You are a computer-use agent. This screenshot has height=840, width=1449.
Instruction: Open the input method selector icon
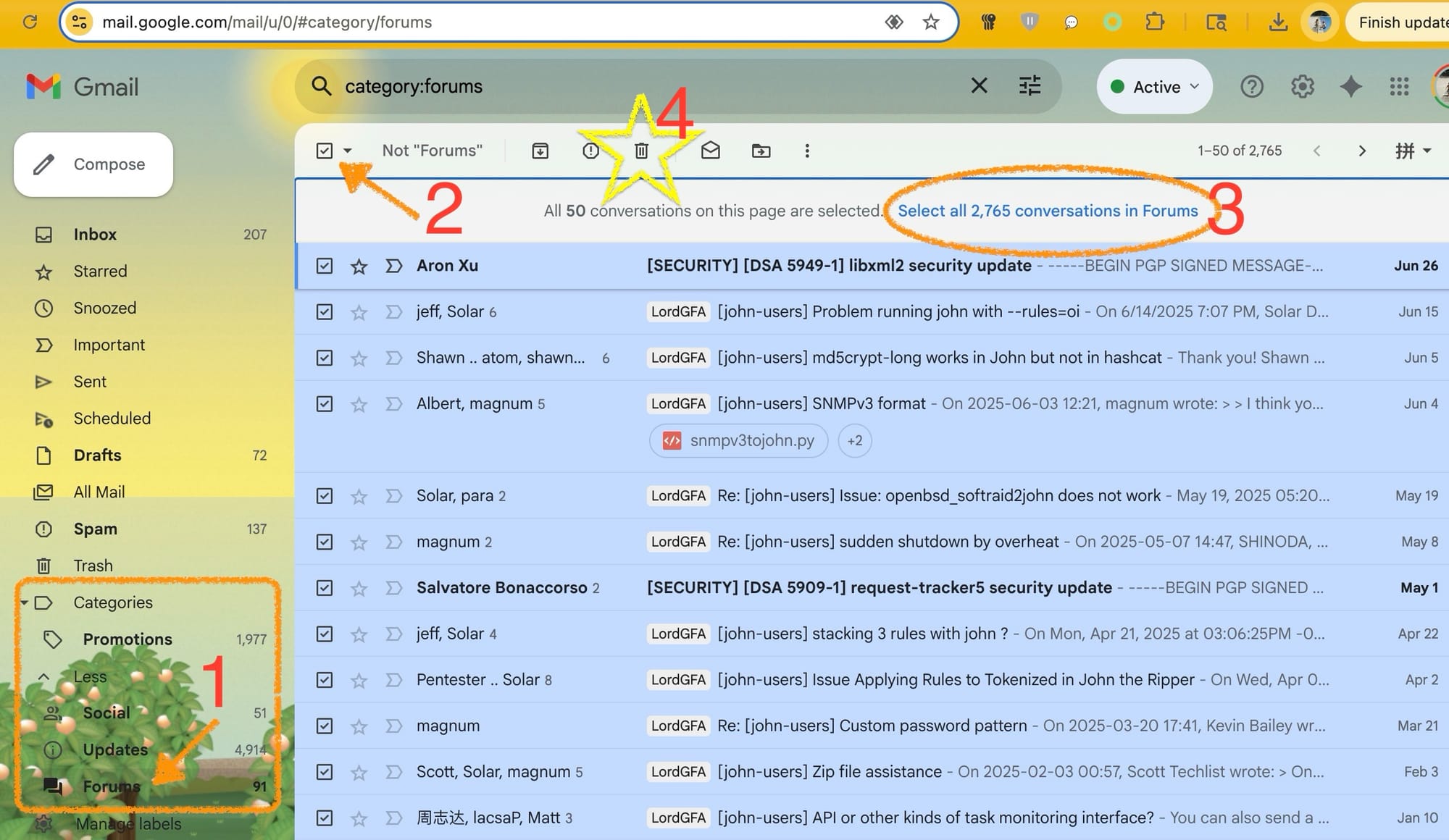click(1405, 151)
